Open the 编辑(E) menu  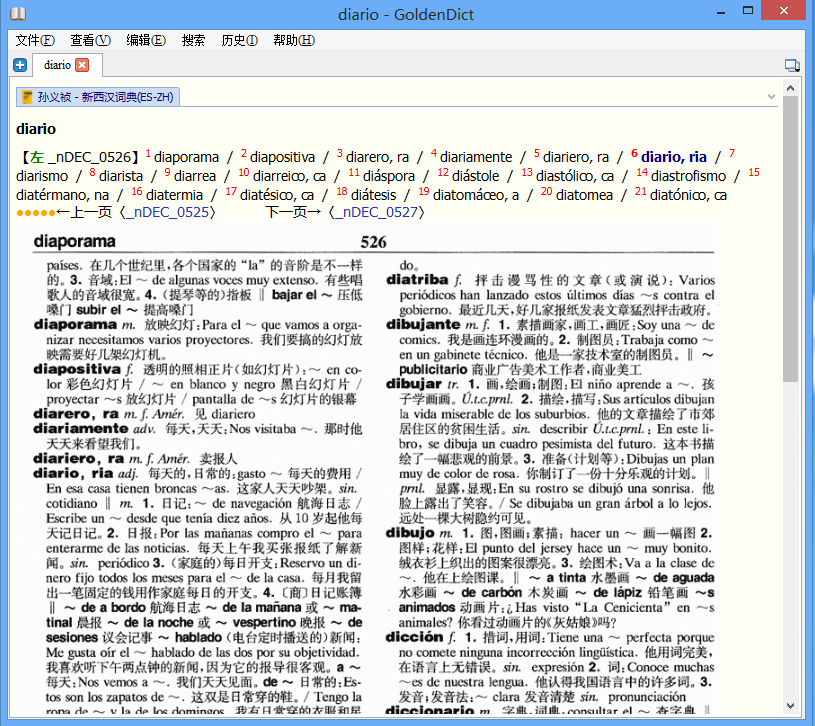[x=146, y=40]
